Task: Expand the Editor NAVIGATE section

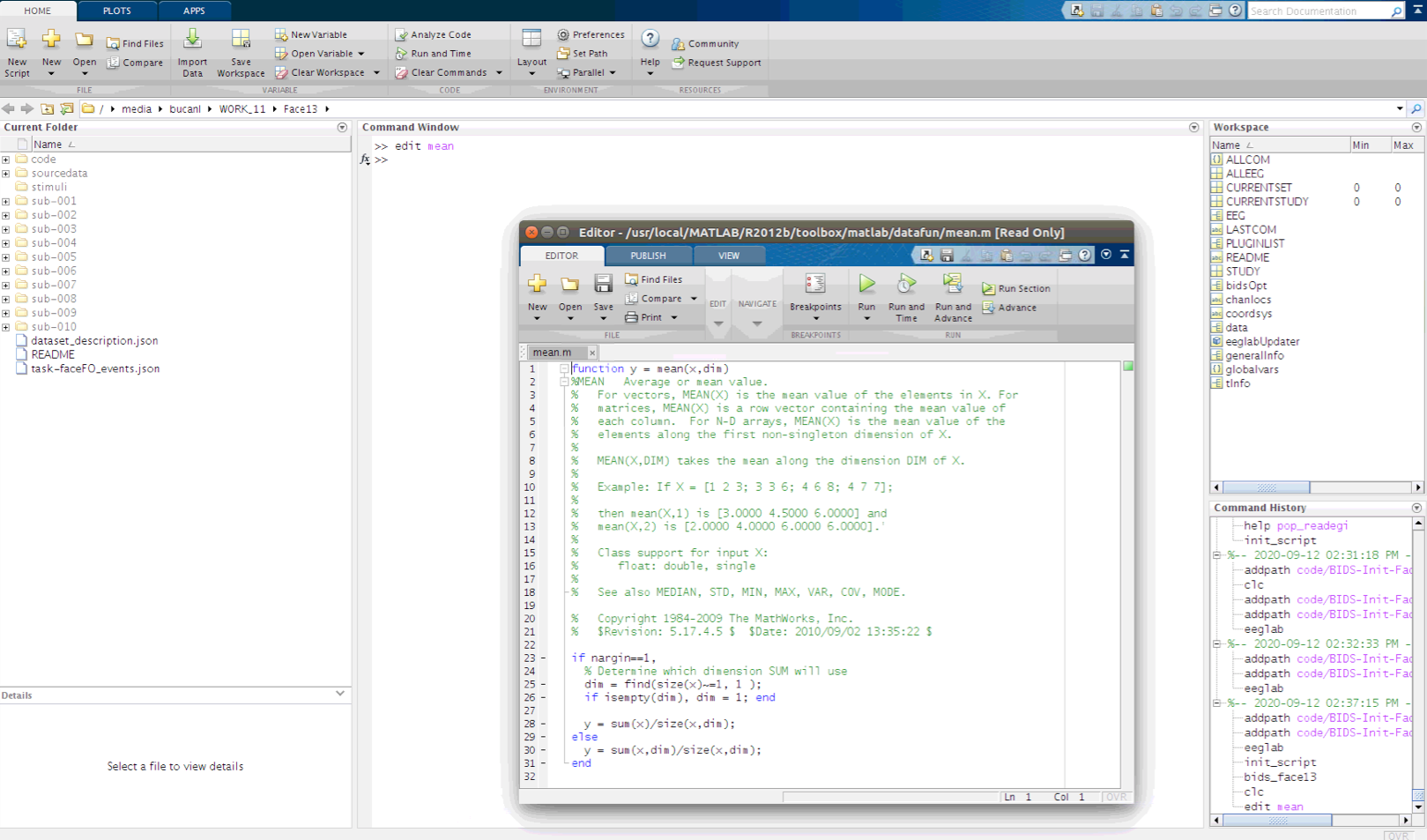Action: pos(757,323)
